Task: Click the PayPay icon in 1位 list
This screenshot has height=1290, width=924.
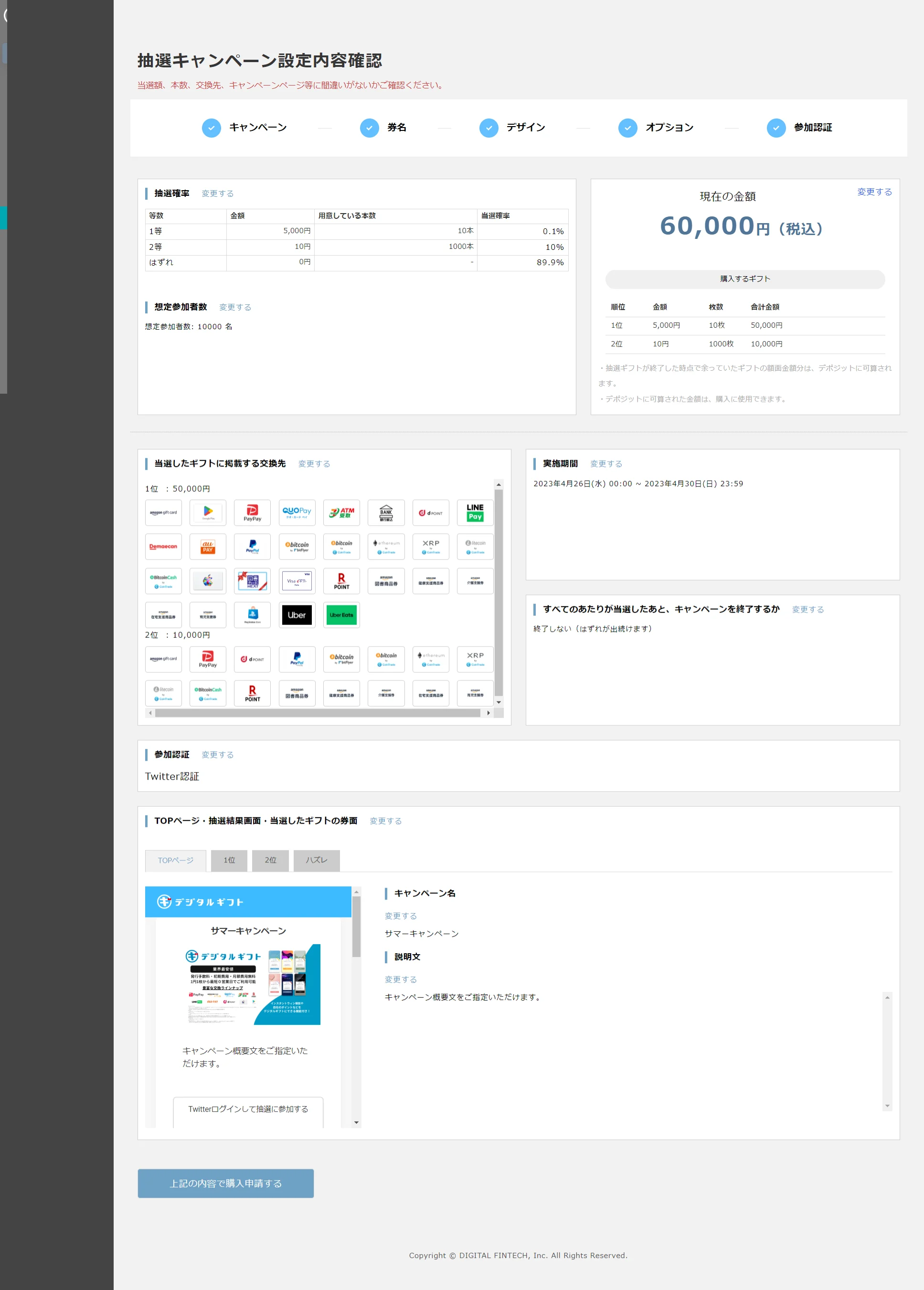Action: pyautogui.click(x=253, y=513)
